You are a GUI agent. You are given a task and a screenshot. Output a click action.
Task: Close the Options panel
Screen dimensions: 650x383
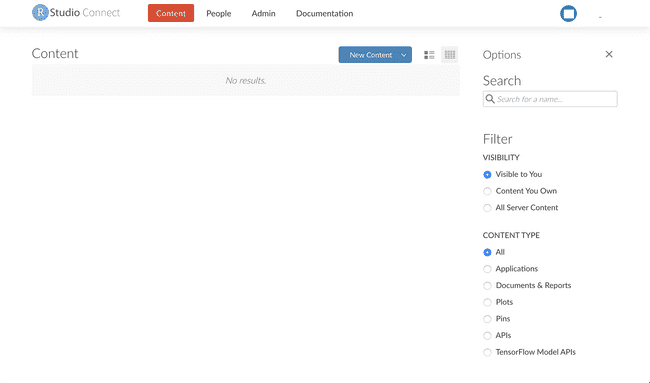pyautogui.click(x=609, y=54)
